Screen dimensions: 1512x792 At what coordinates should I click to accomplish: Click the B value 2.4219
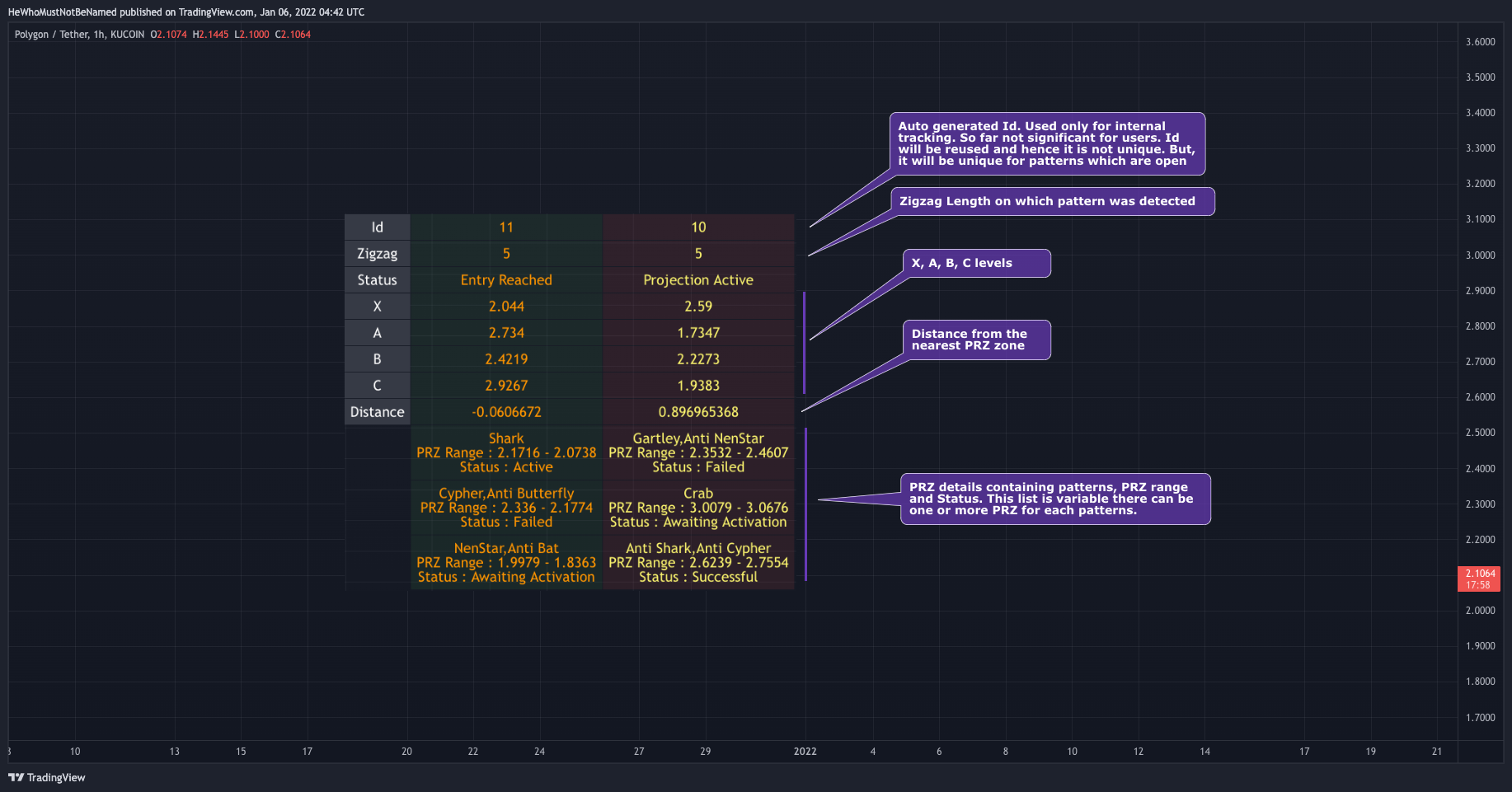coord(506,359)
